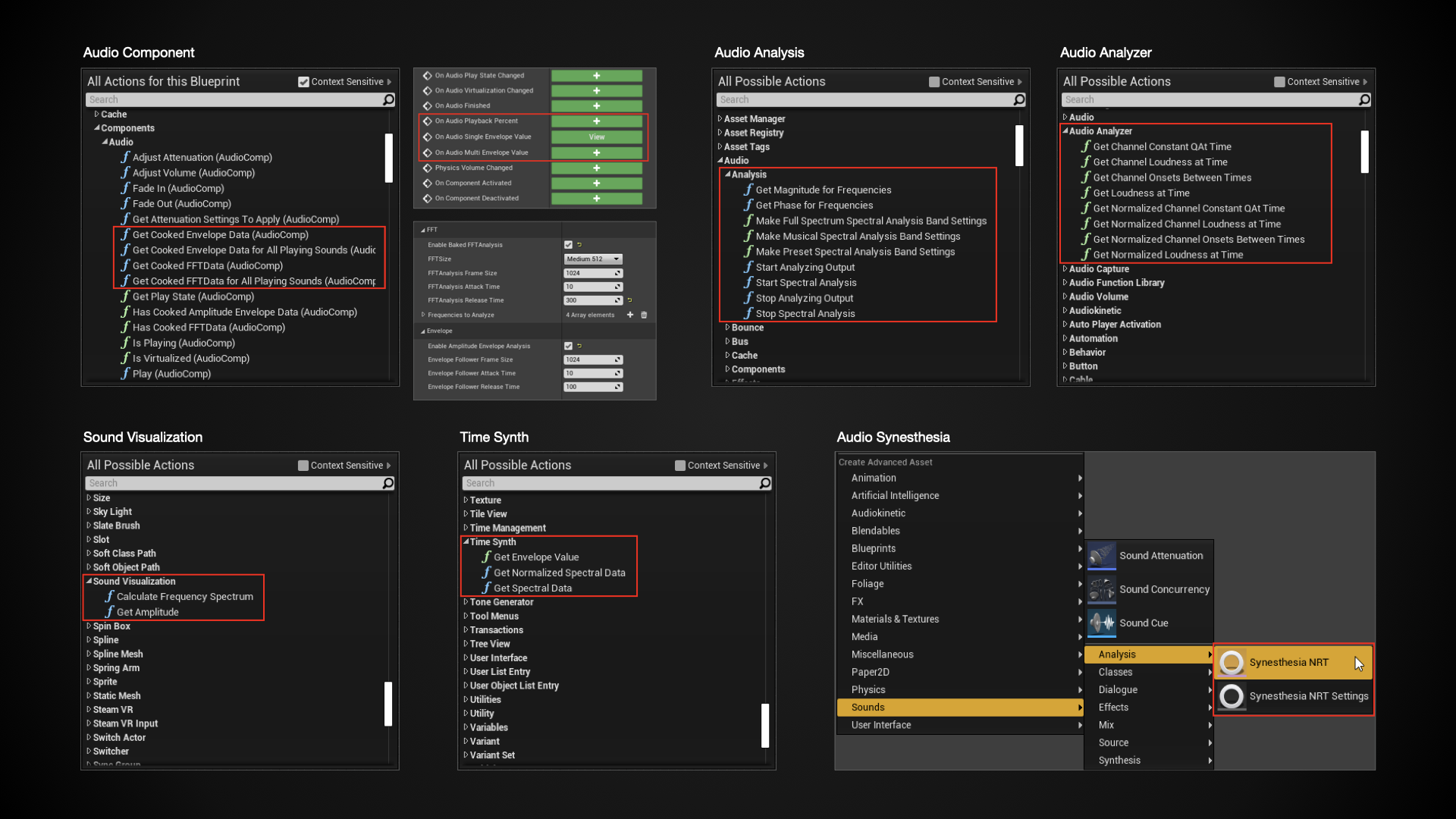This screenshot has width=1456, height=819.
Task: Reset FFTAnalysis Release Time to default arrow
Action: coord(629,300)
